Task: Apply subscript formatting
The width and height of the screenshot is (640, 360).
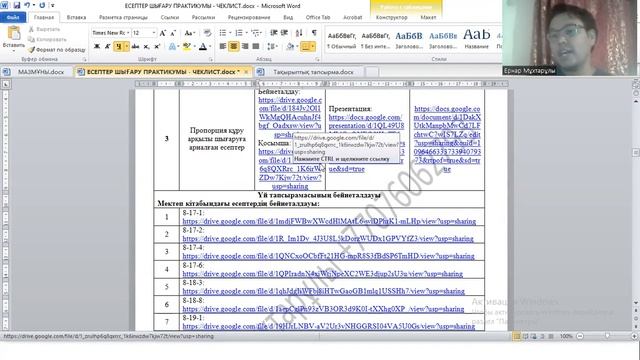Action: click(146, 47)
